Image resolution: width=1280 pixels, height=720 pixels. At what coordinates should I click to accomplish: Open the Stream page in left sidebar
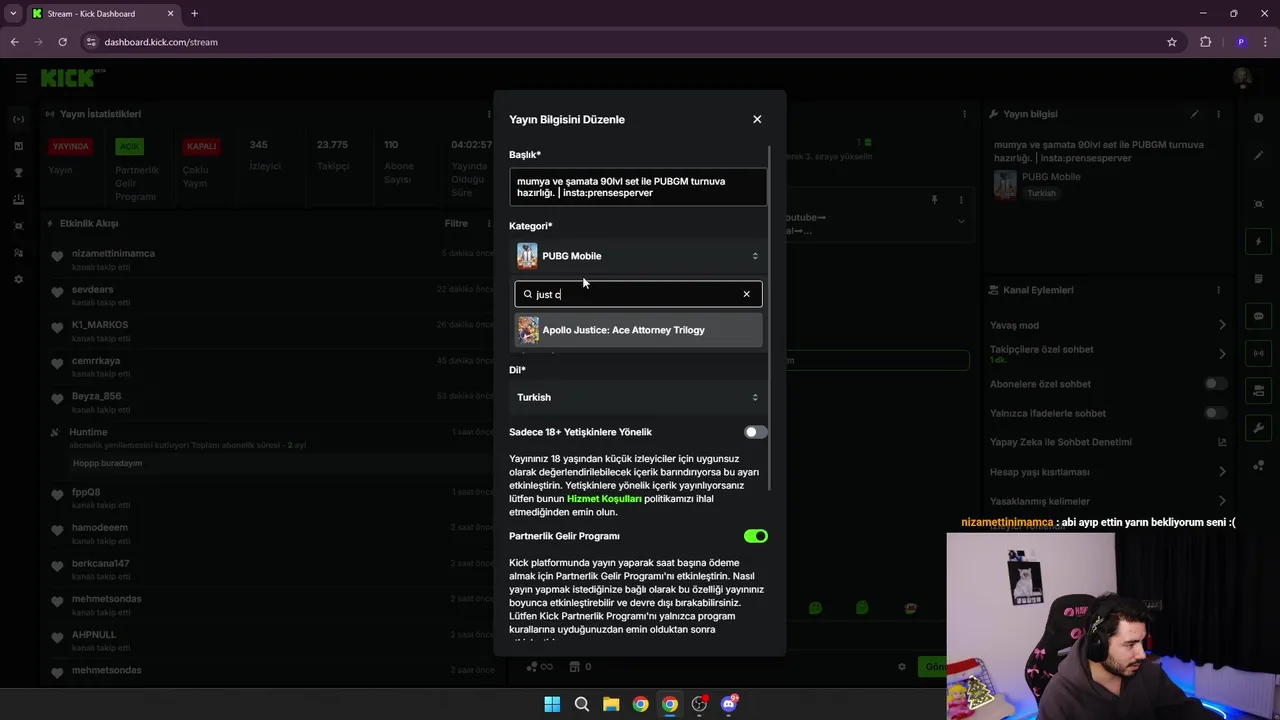coord(18,119)
